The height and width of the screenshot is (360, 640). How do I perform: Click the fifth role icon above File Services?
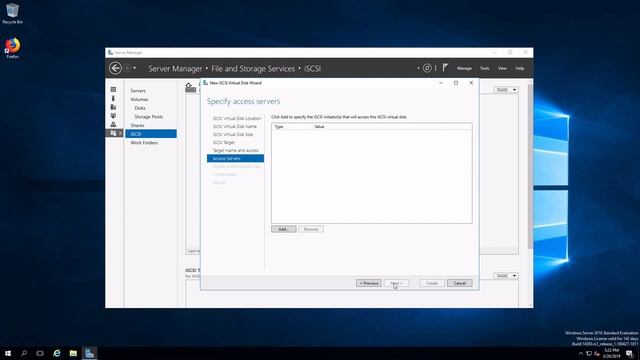[113, 124]
